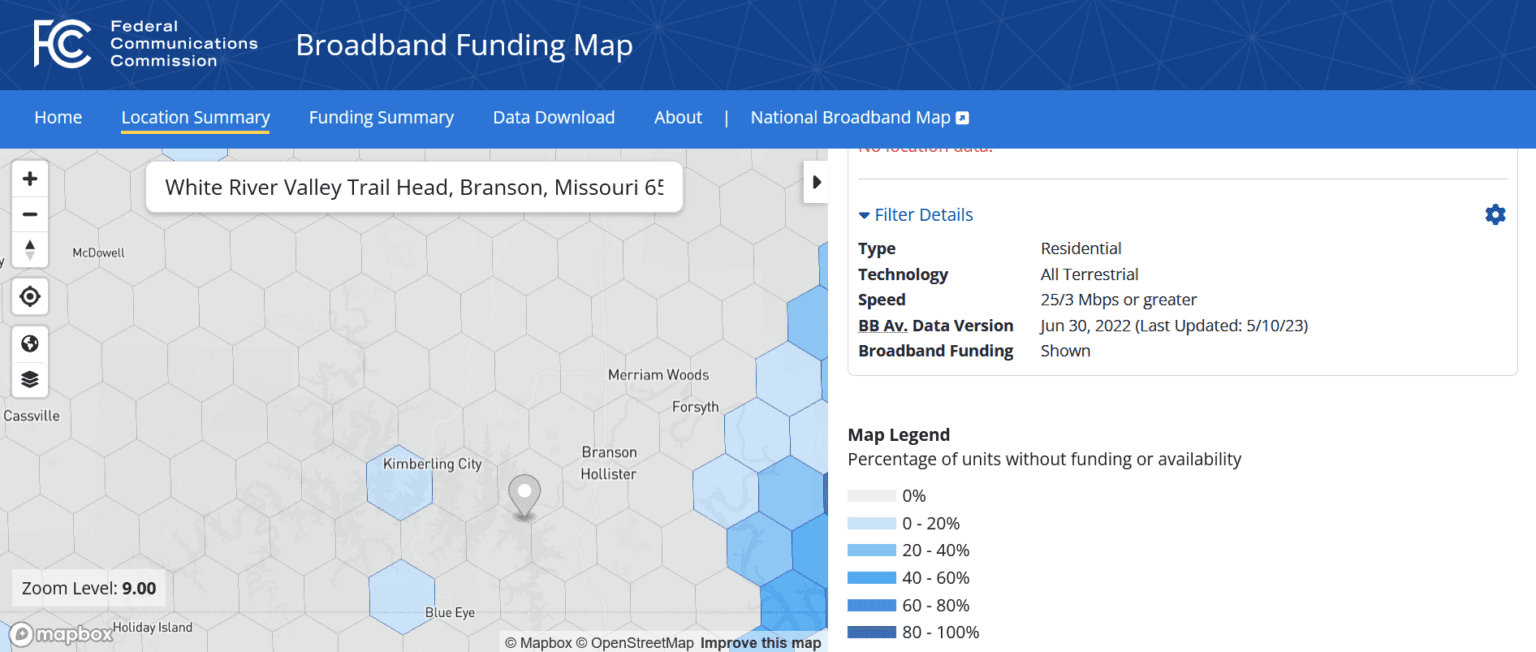Open the globe basemap style icon

tap(30, 343)
